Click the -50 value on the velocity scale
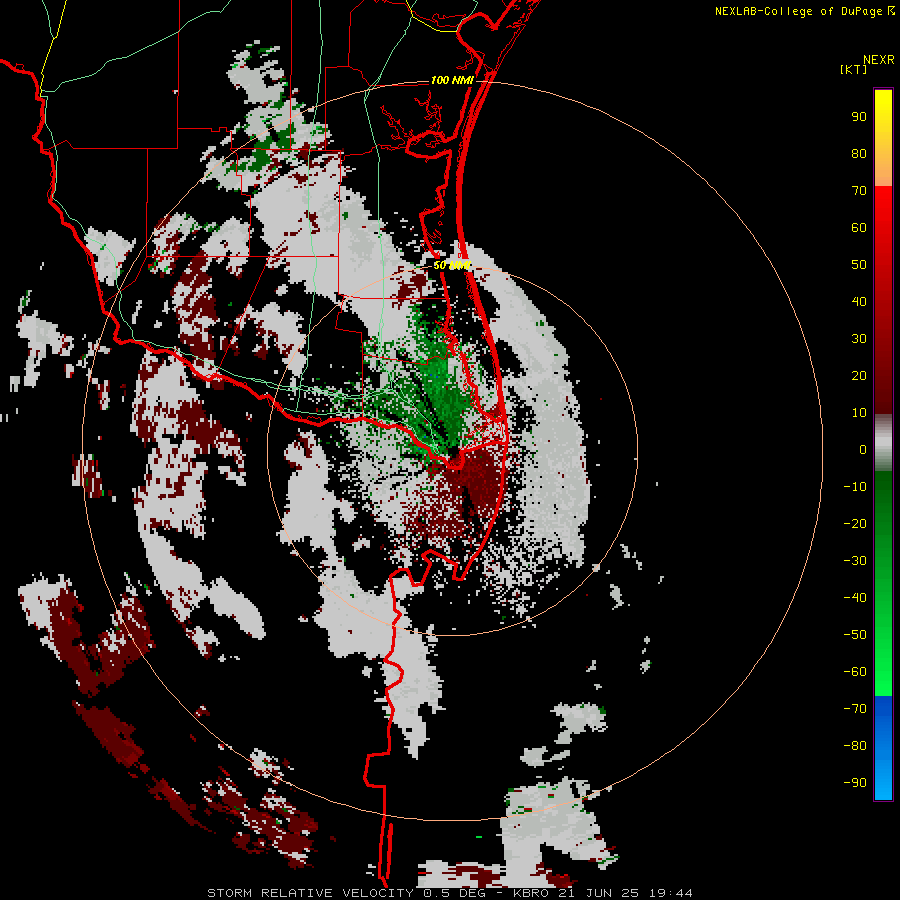 855,635
